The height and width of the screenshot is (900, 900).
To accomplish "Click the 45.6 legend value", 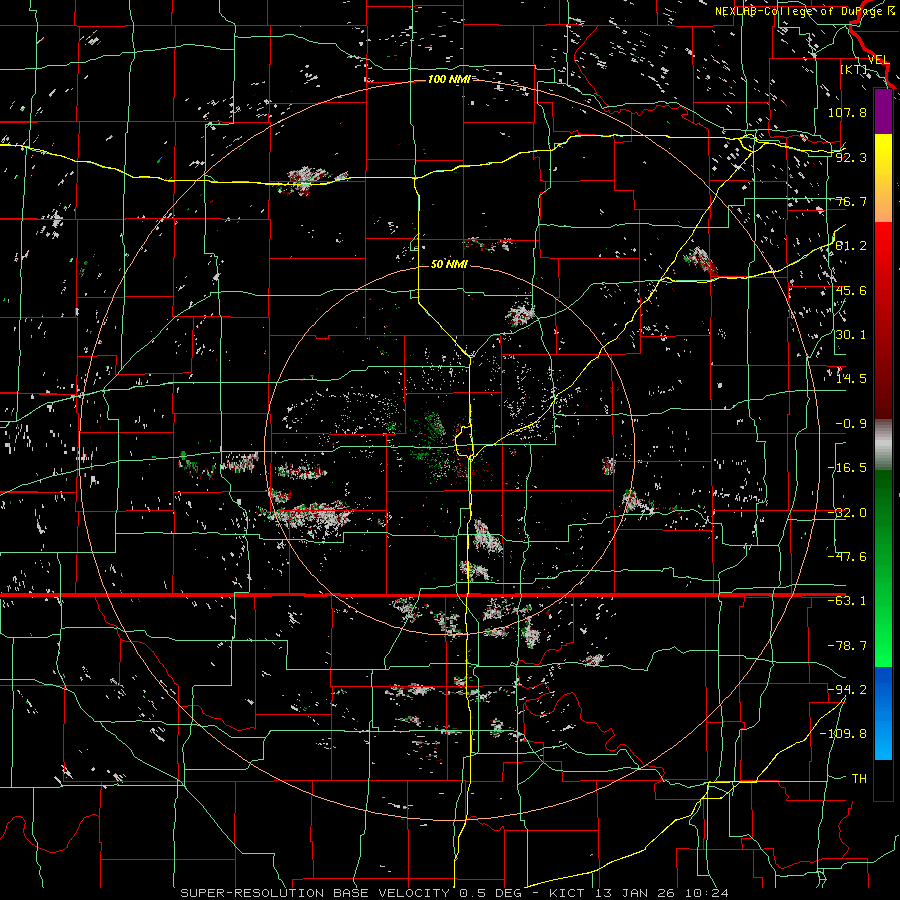I will 851,290.
